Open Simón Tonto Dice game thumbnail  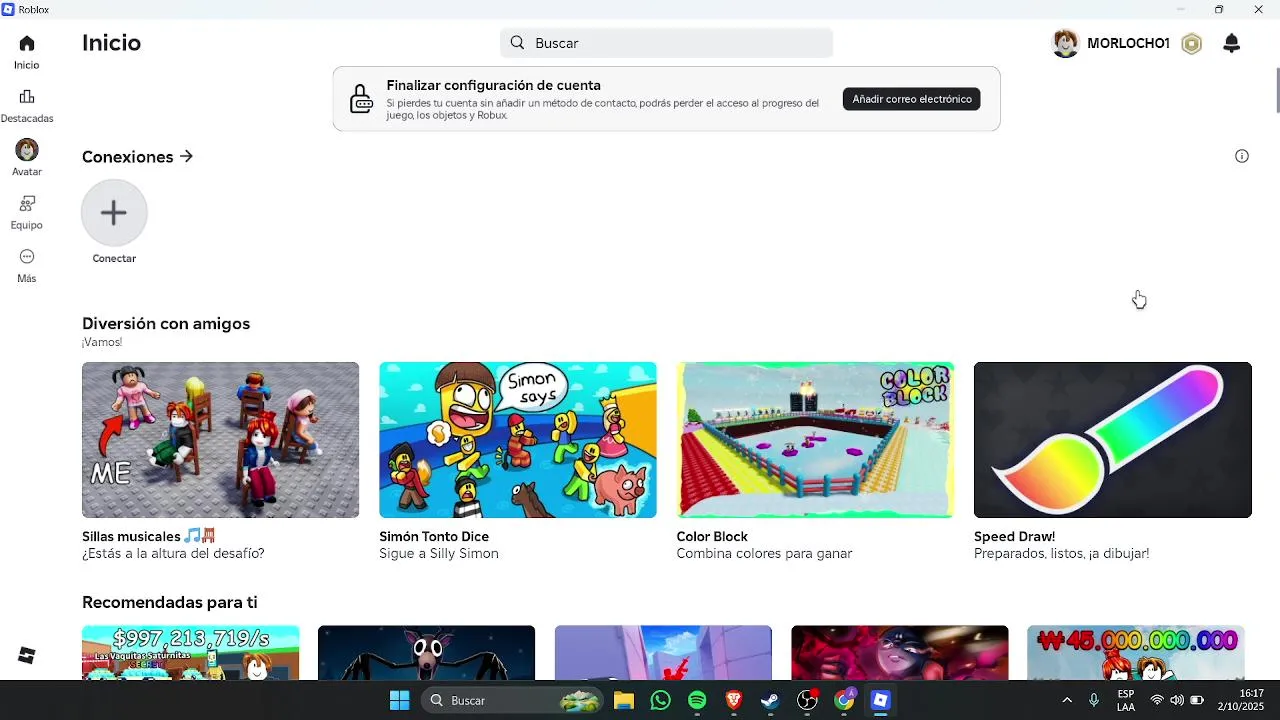click(518, 440)
